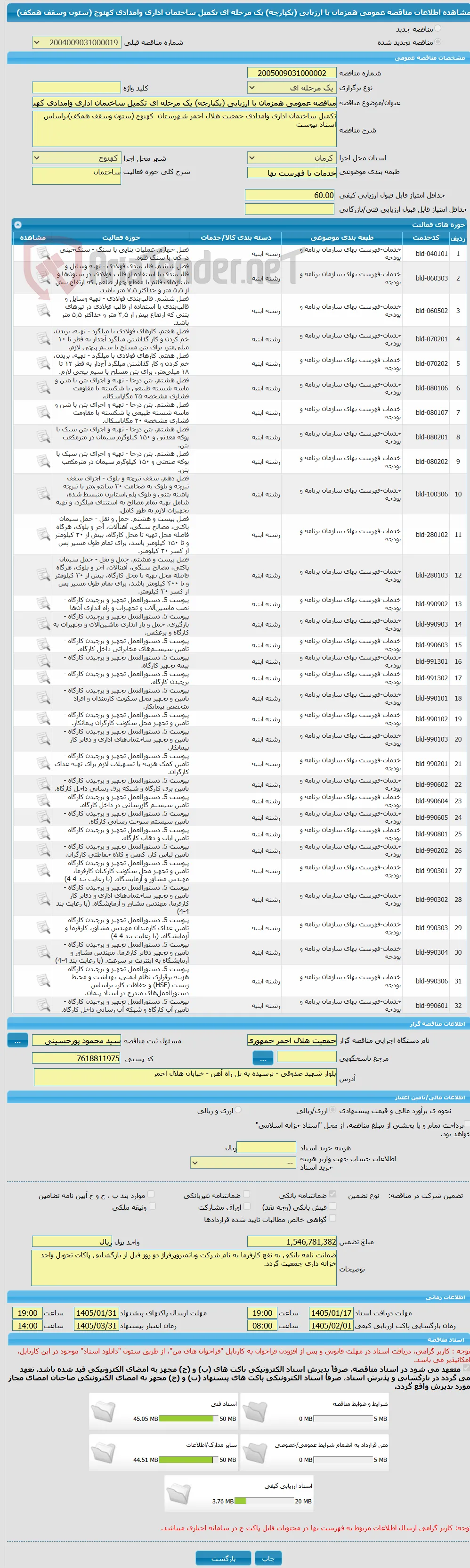
Task: Check the وثیقه ملکی checkbox
Action: 152,1206
